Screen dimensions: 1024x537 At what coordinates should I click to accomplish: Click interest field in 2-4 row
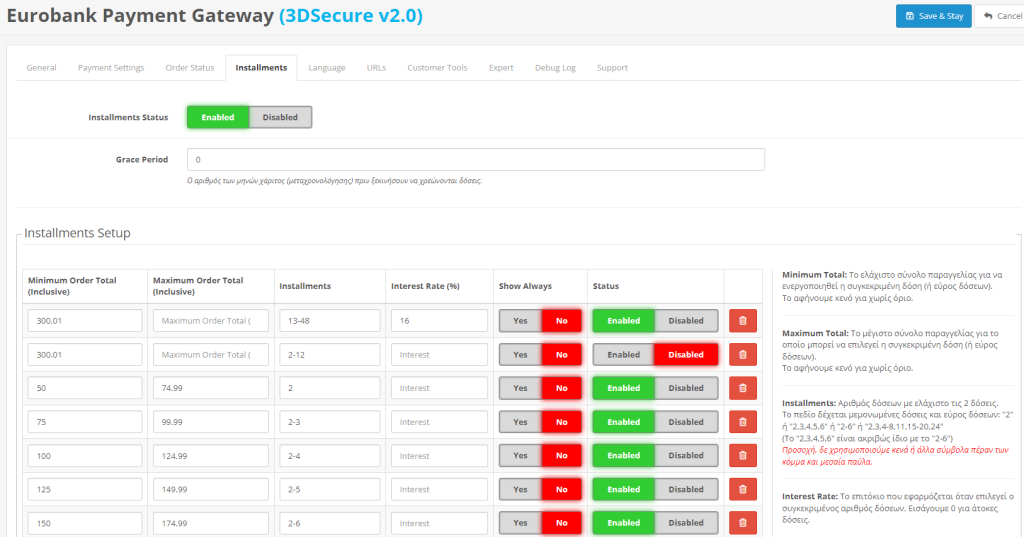pos(439,455)
